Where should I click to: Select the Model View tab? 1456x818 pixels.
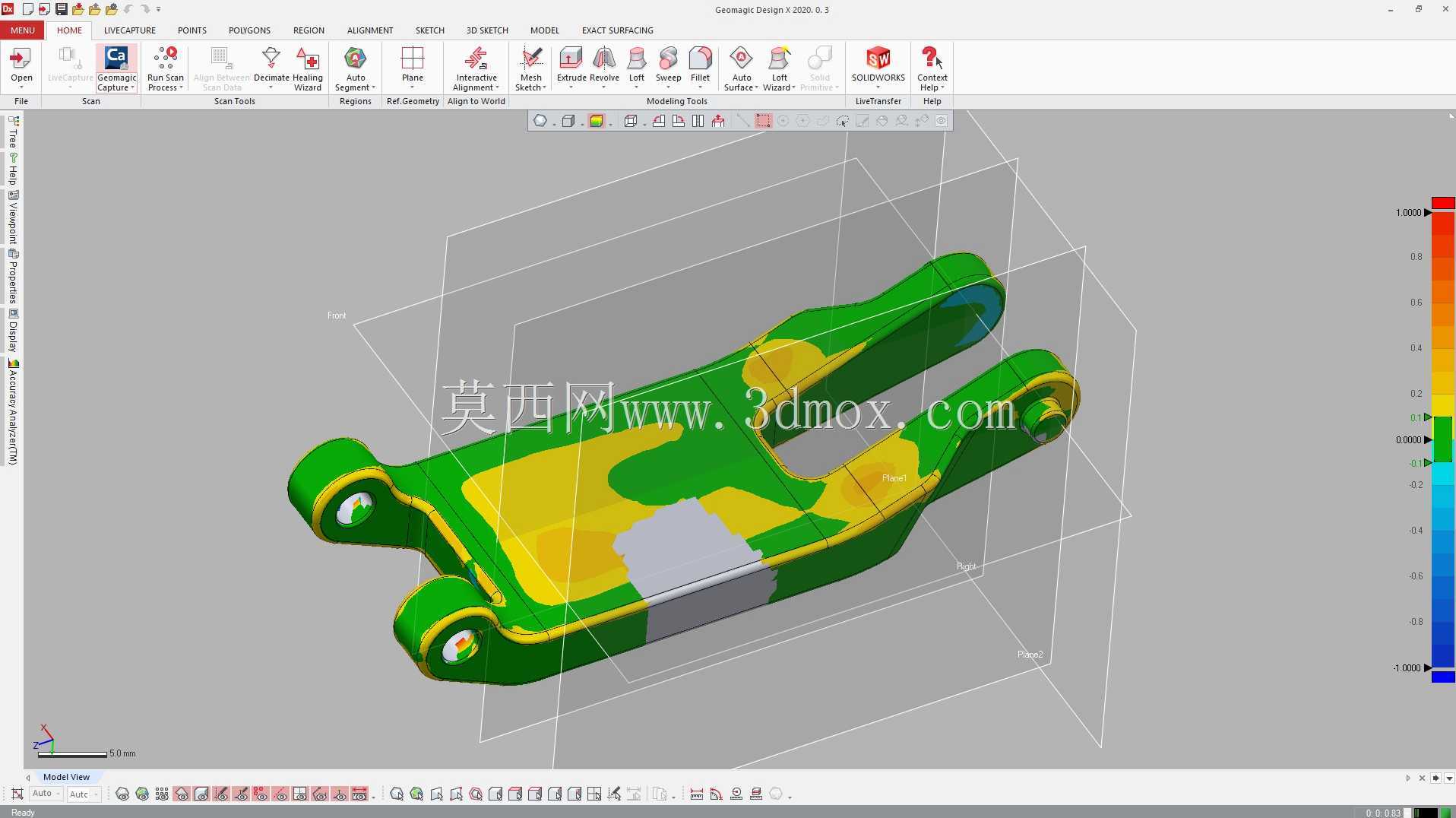(66, 777)
